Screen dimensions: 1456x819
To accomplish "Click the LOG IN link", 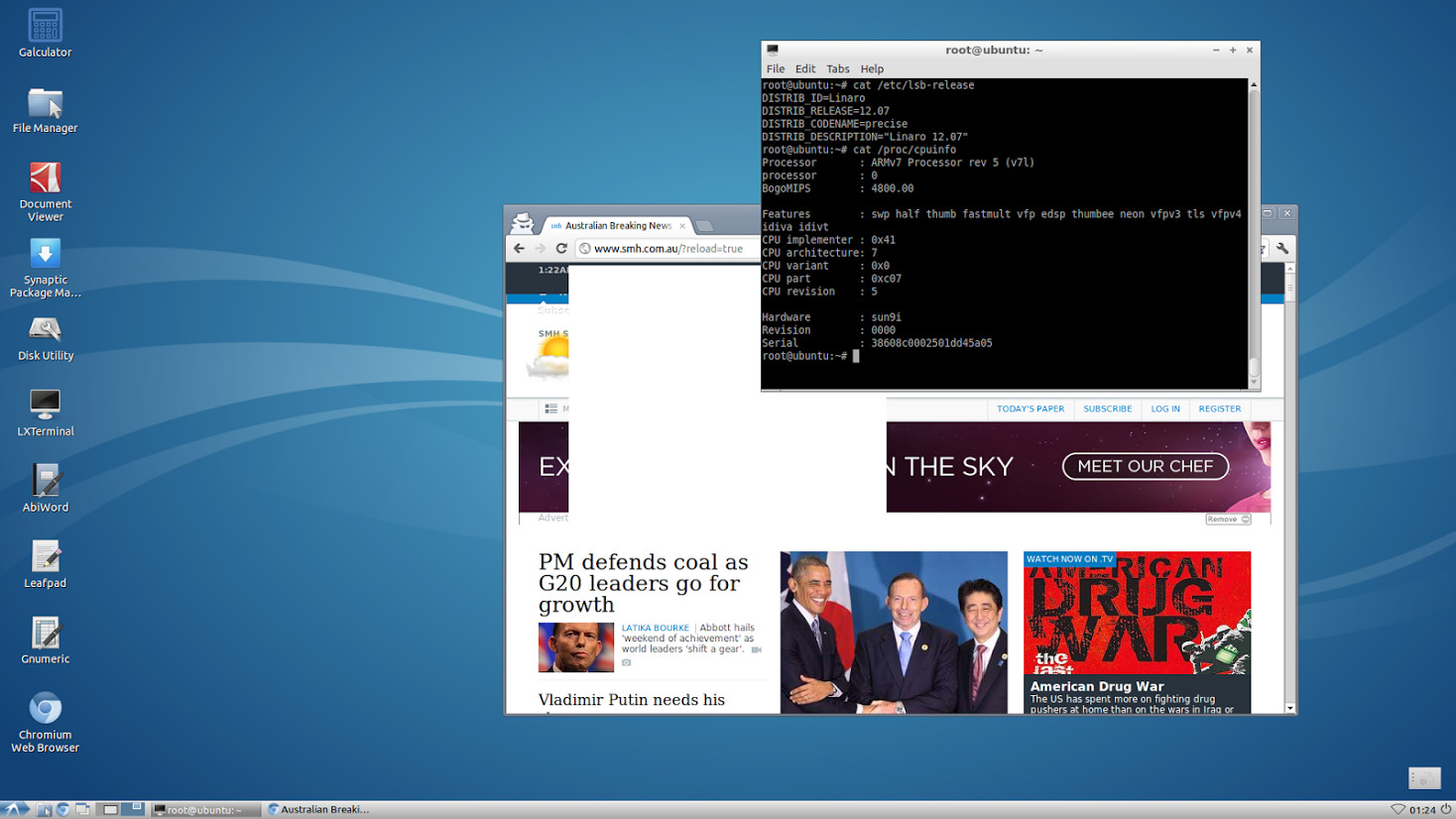I will (1165, 409).
